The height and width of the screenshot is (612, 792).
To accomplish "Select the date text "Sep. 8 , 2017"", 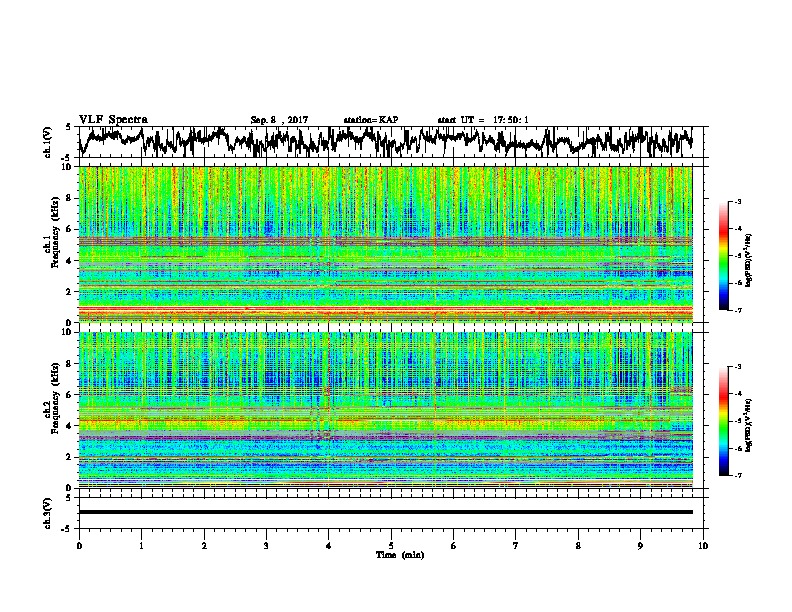I will point(279,120).
